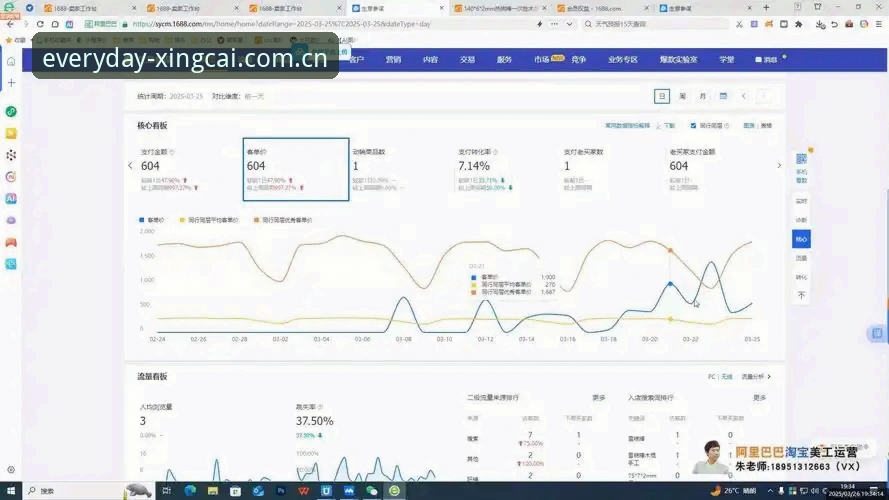Toggle the 客单价 blue legend series
Screen dimensions: 889x500
tap(151, 220)
